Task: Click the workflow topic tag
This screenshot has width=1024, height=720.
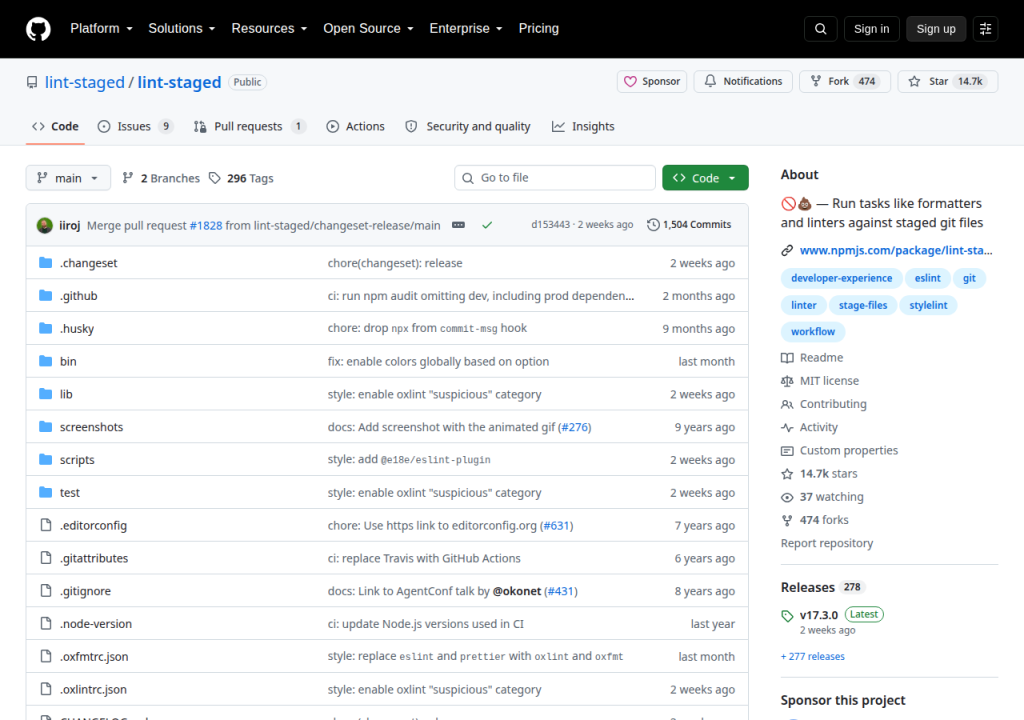Action: [x=812, y=332]
